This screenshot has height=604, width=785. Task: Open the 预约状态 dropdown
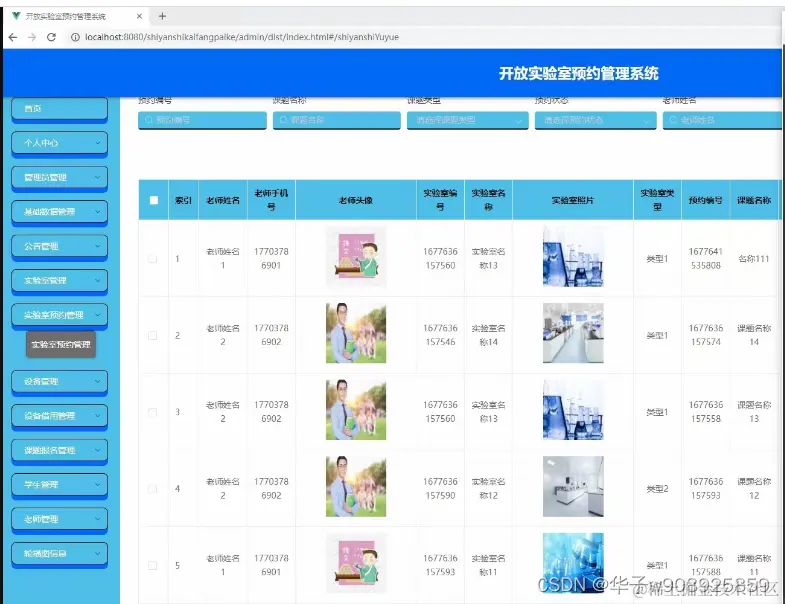pyautogui.click(x=596, y=120)
